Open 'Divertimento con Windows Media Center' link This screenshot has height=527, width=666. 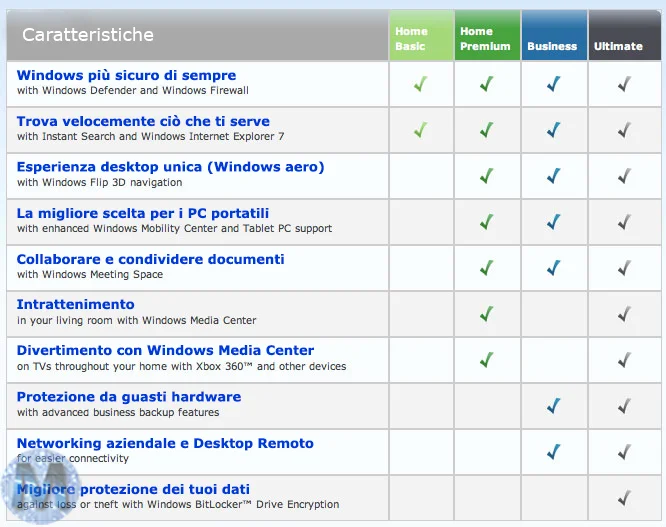165,350
